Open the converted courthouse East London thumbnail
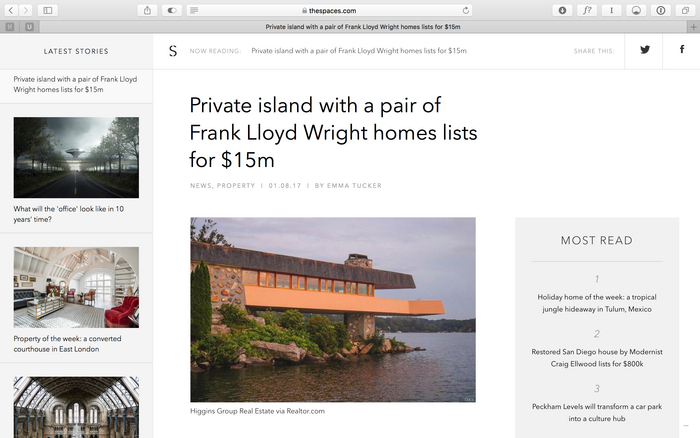The height and width of the screenshot is (438, 700). click(x=76, y=288)
